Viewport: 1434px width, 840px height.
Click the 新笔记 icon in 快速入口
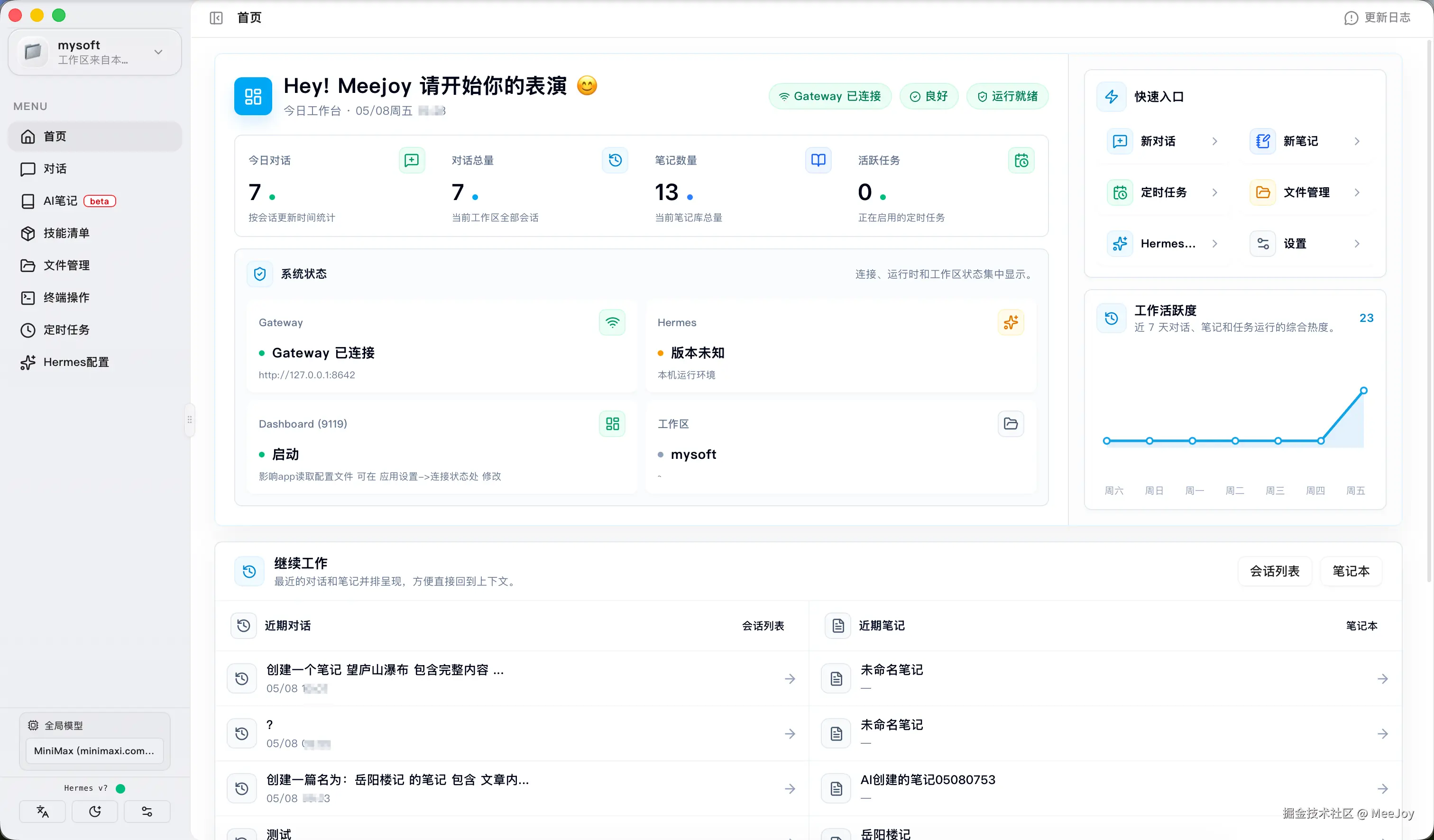[x=1262, y=141]
